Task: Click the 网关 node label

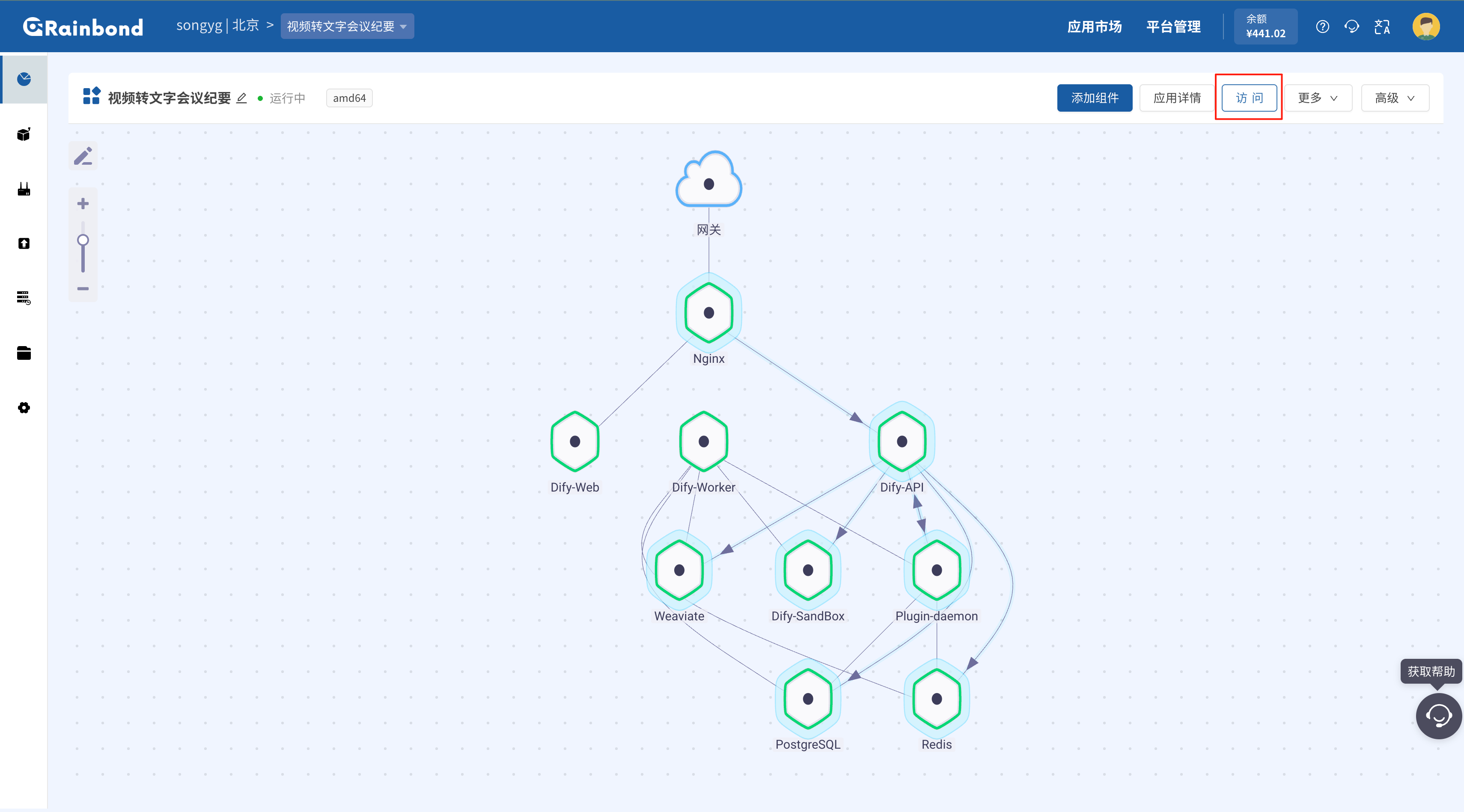Action: coord(709,230)
